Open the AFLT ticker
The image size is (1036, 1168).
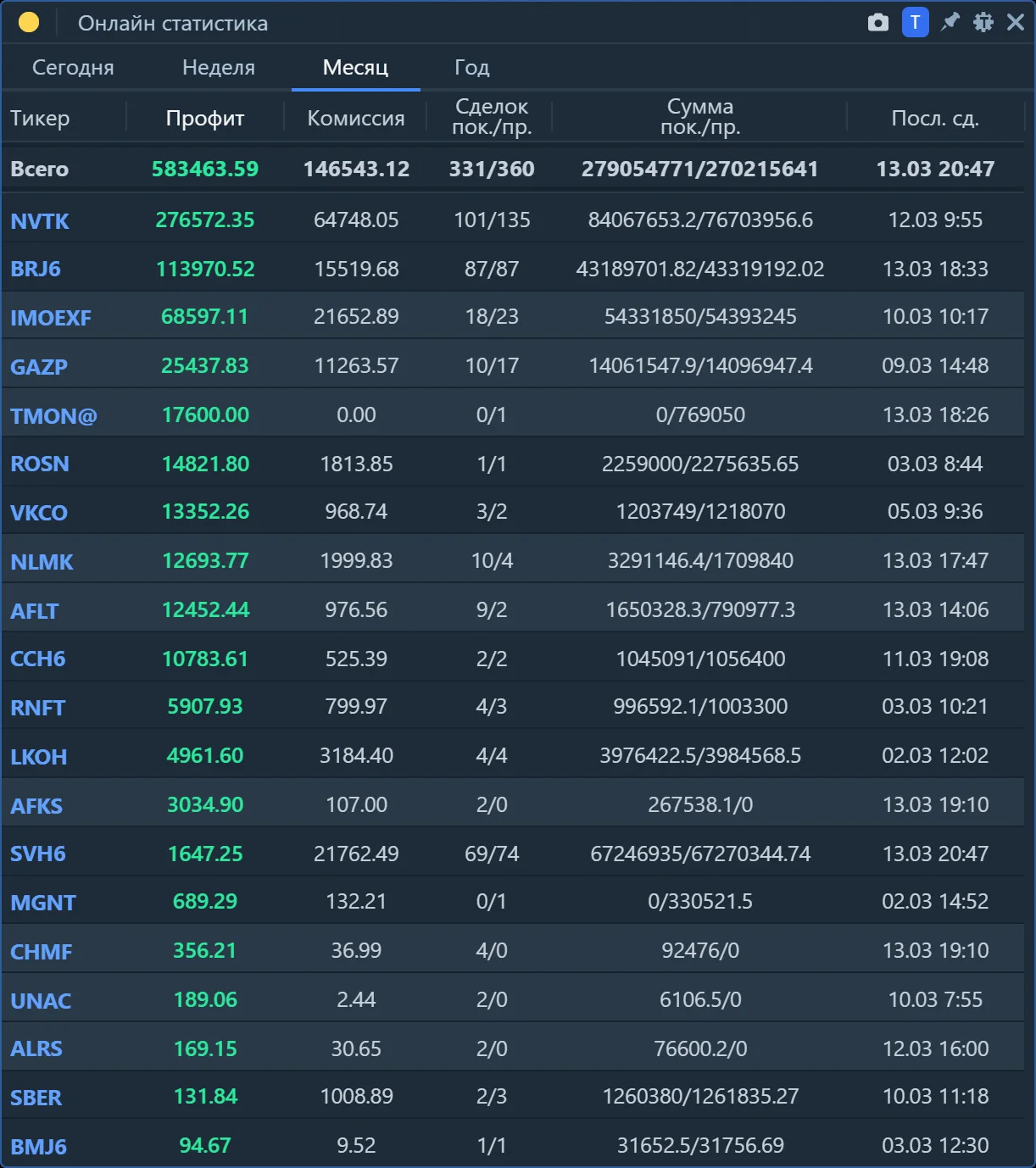[35, 611]
